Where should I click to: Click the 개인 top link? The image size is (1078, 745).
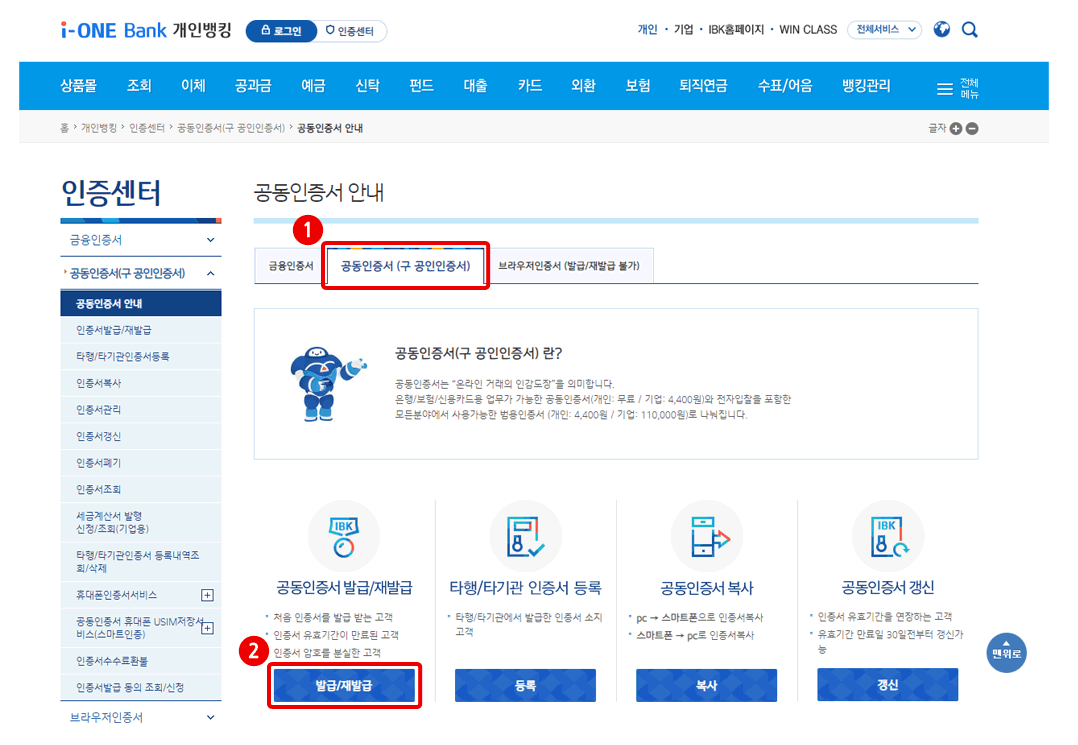[648, 30]
